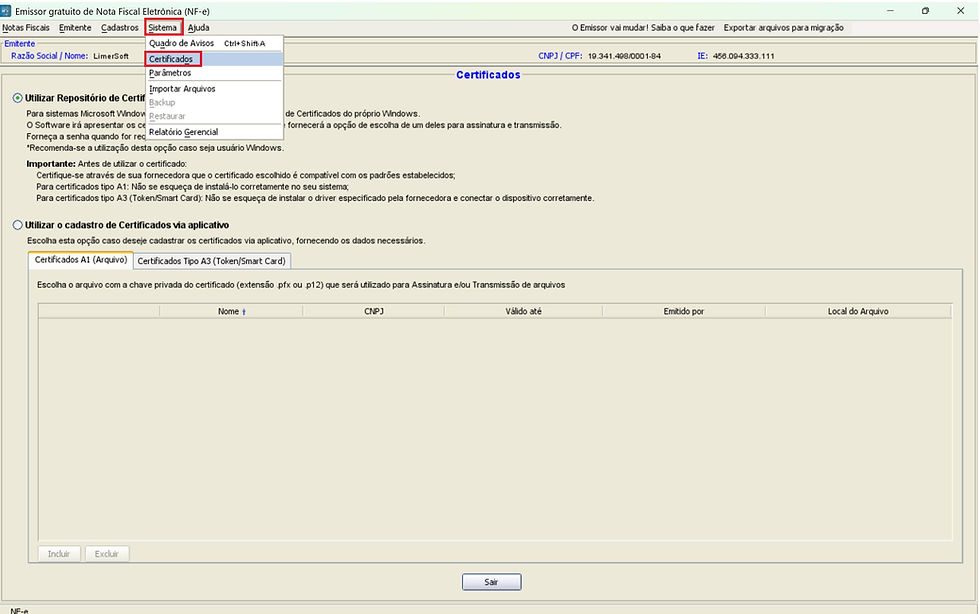980x614 pixels.
Task: Open the Emitente menu
Action: coord(75,28)
